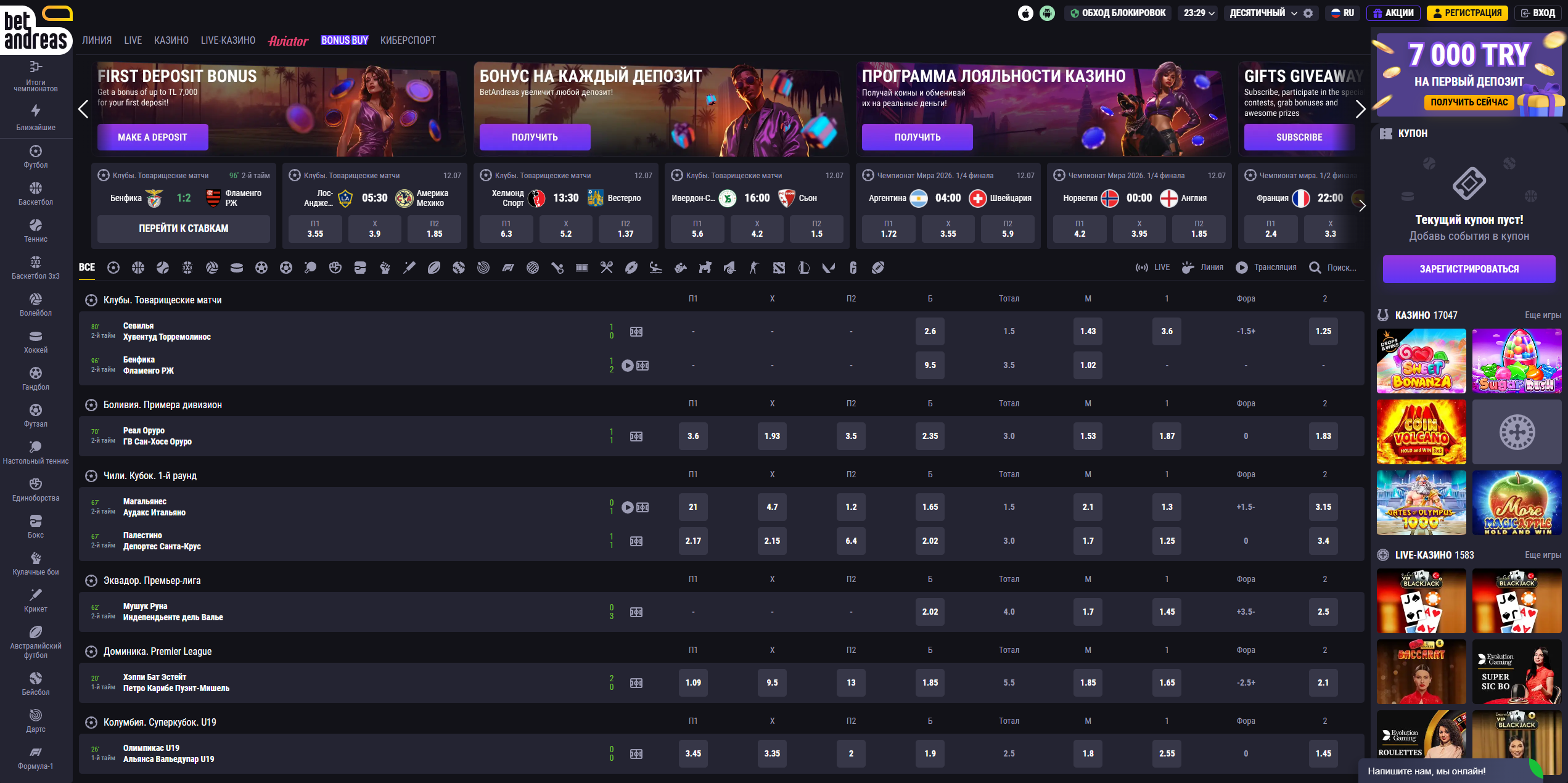Toggle the Линия events filter

(1202, 268)
